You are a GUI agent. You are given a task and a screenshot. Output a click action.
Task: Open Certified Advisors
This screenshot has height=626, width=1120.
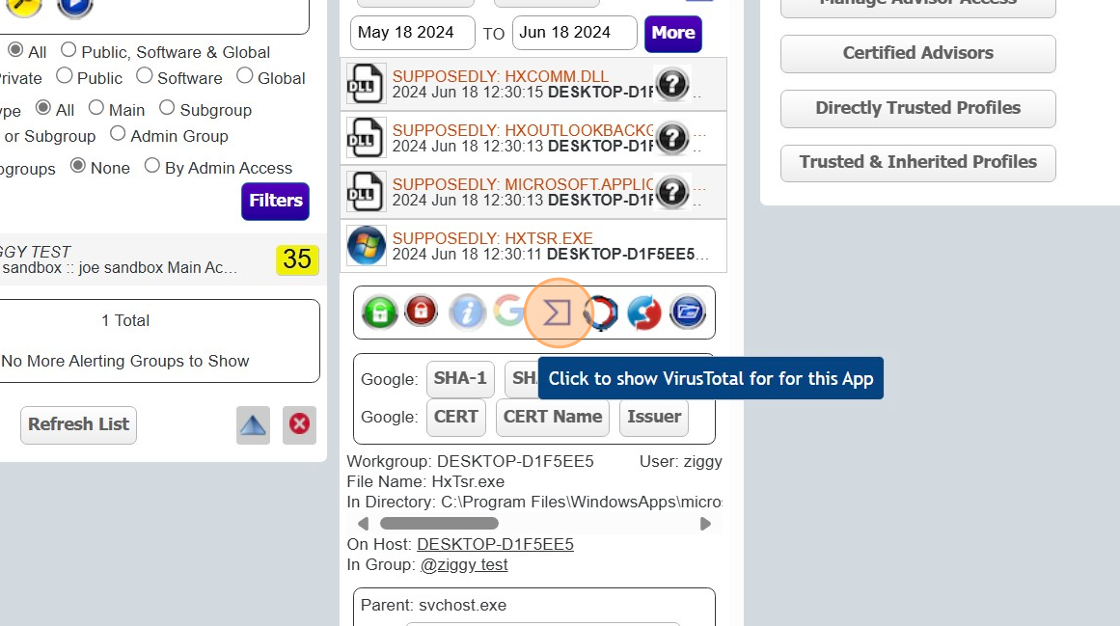tap(917, 54)
